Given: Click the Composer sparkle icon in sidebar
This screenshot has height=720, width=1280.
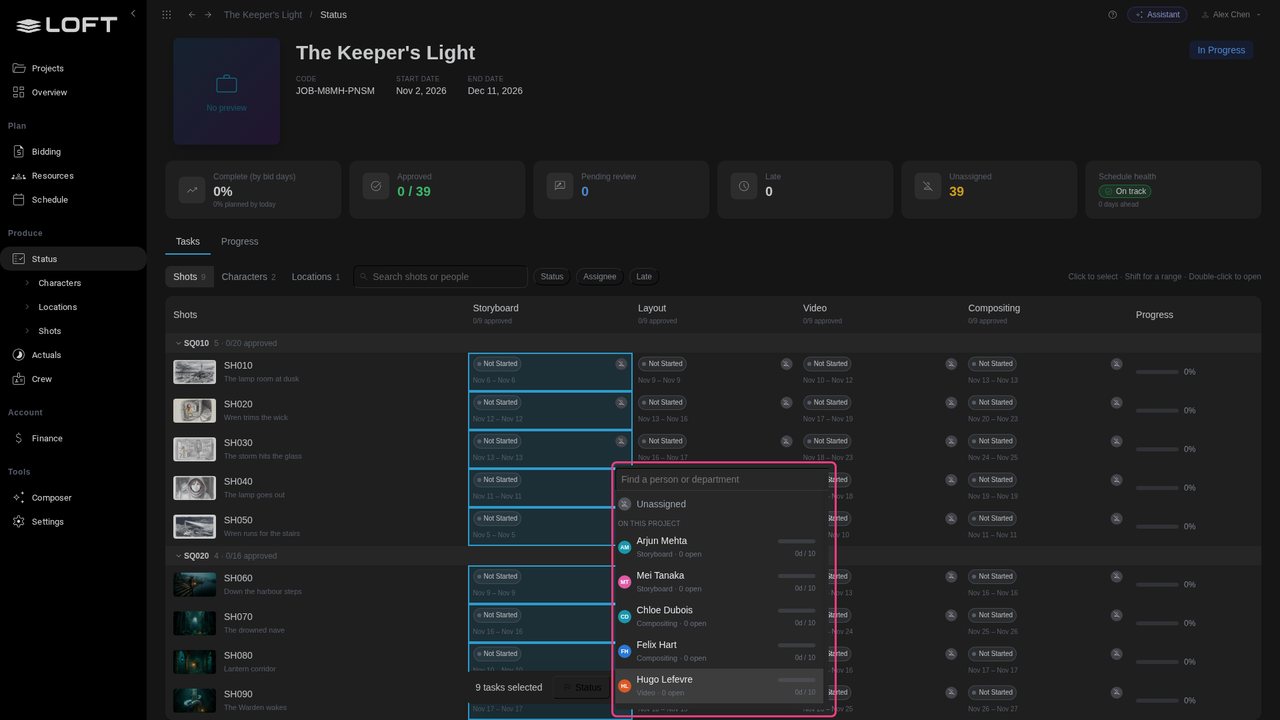Looking at the screenshot, I should point(18,498).
